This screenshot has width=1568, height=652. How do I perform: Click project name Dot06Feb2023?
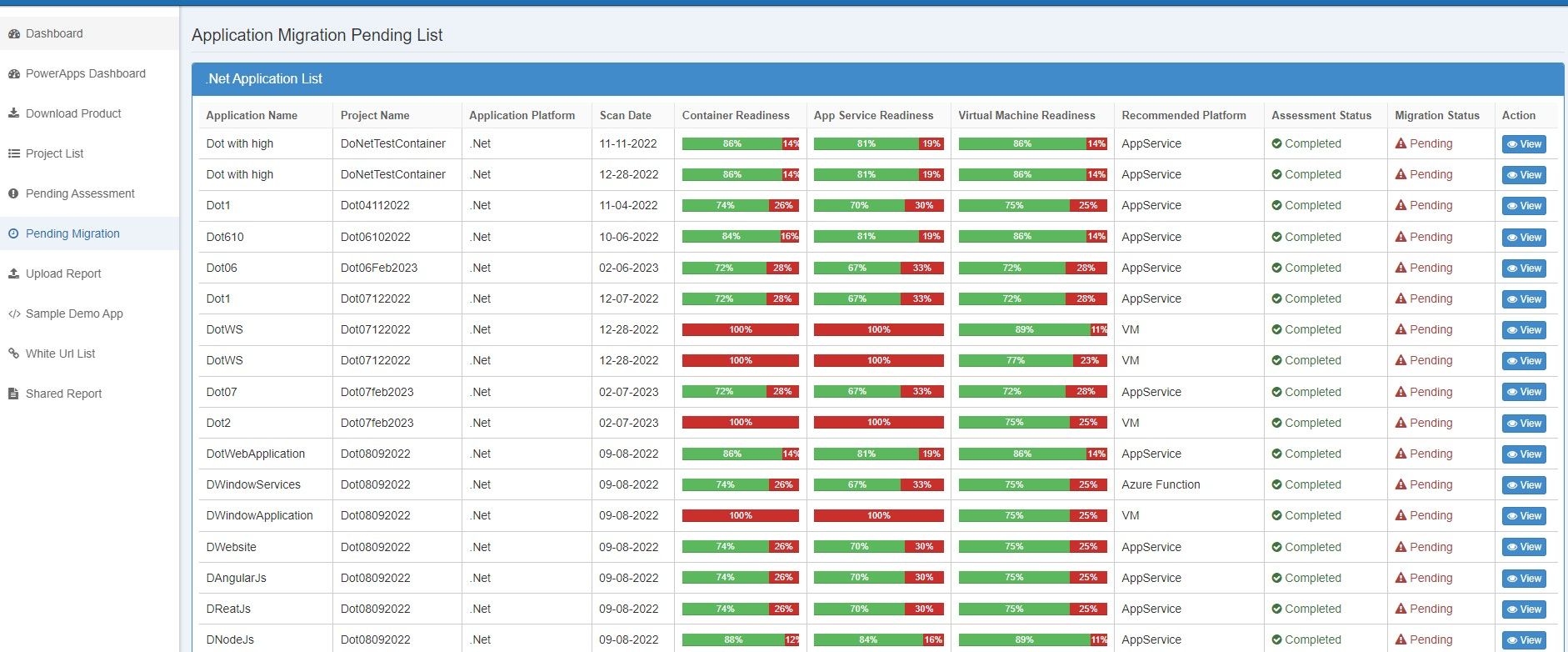379,268
